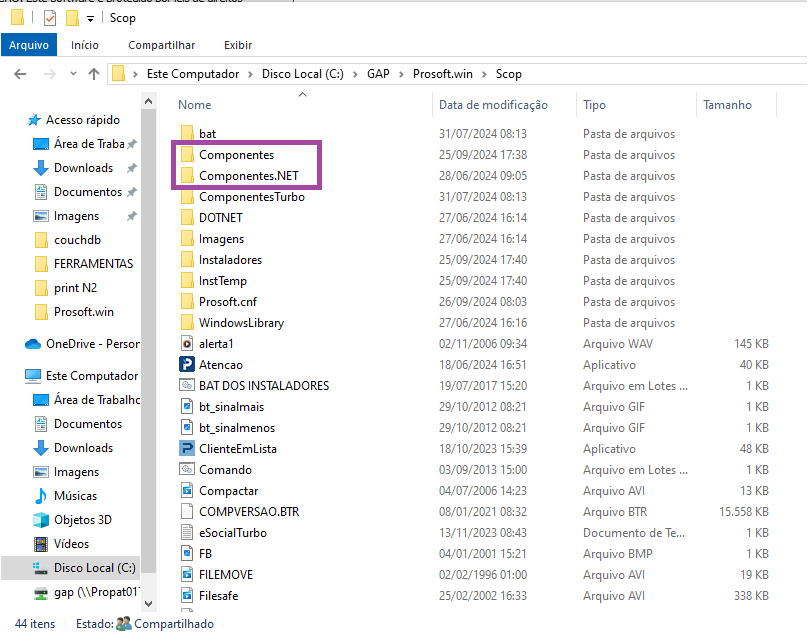Select the Componentes folder icon
Viewport: 811px width, 636px height.
(x=187, y=155)
